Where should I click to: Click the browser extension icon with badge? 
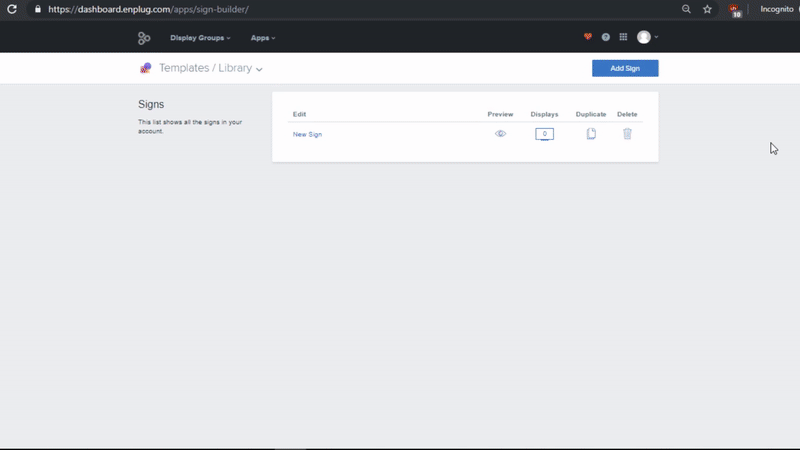pos(734,10)
